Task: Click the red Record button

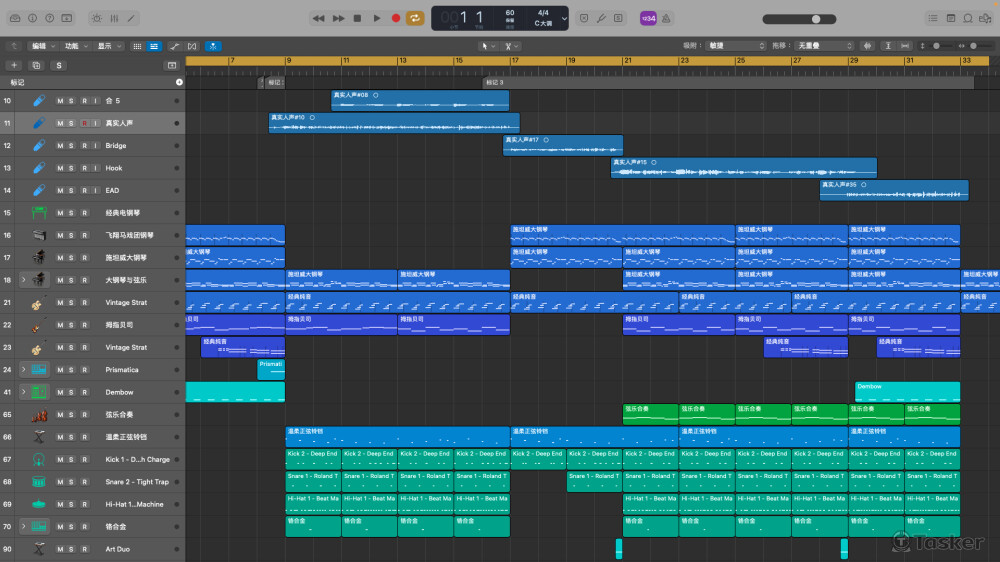Action: point(396,18)
